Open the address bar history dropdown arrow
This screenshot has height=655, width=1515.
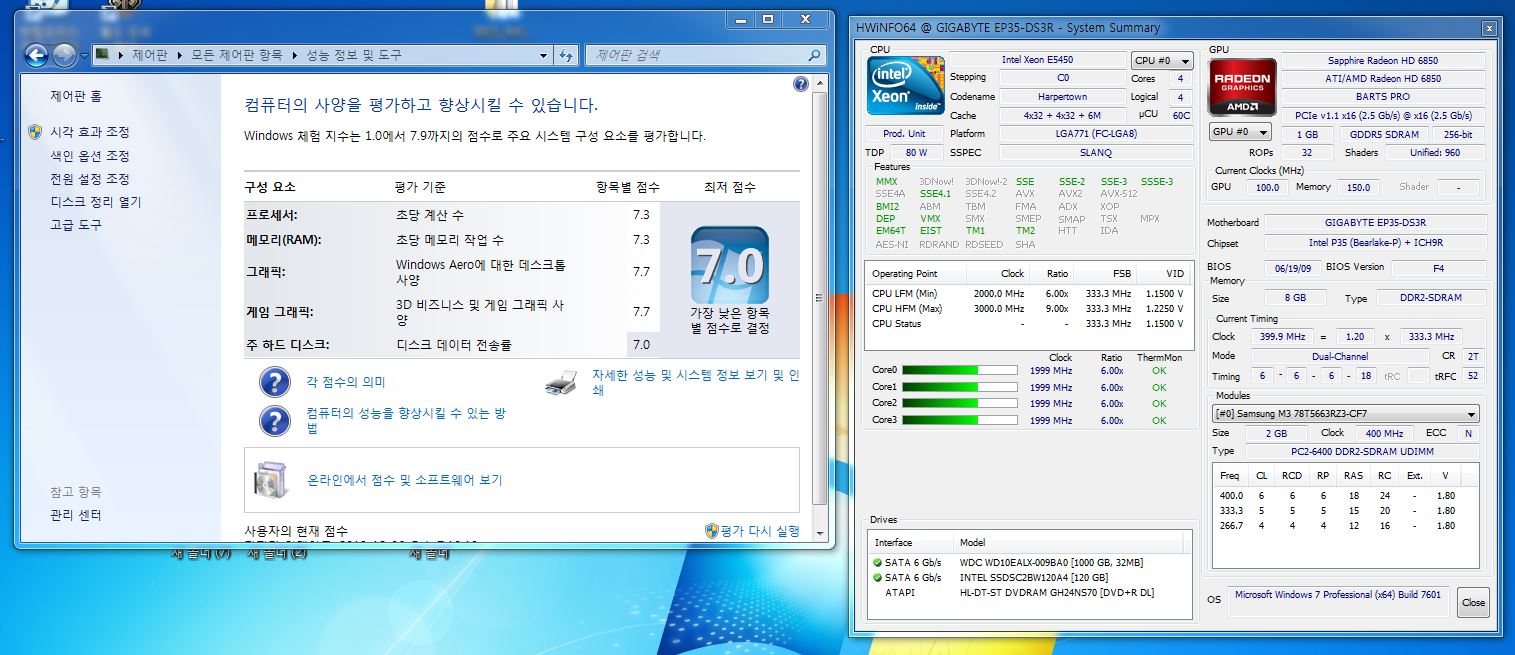pos(544,55)
